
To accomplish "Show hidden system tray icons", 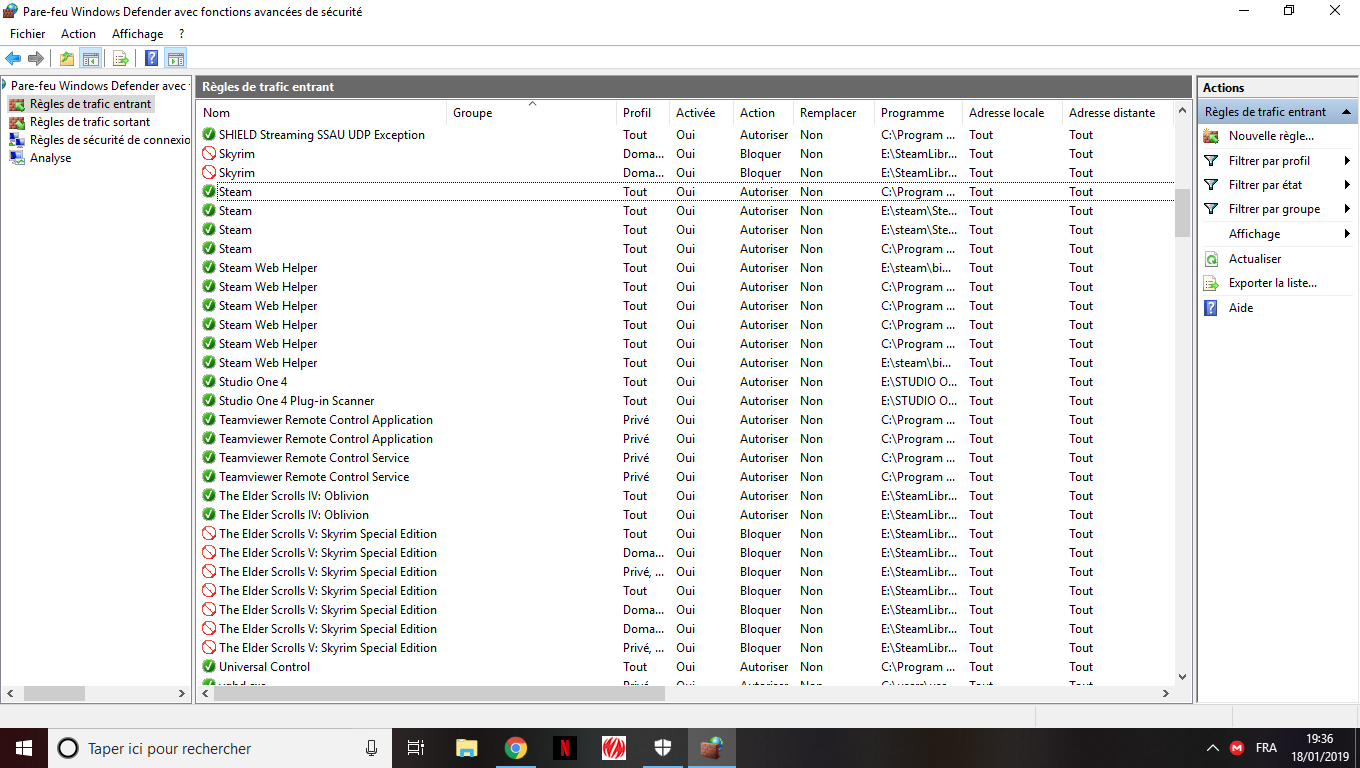I will (1213, 748).
